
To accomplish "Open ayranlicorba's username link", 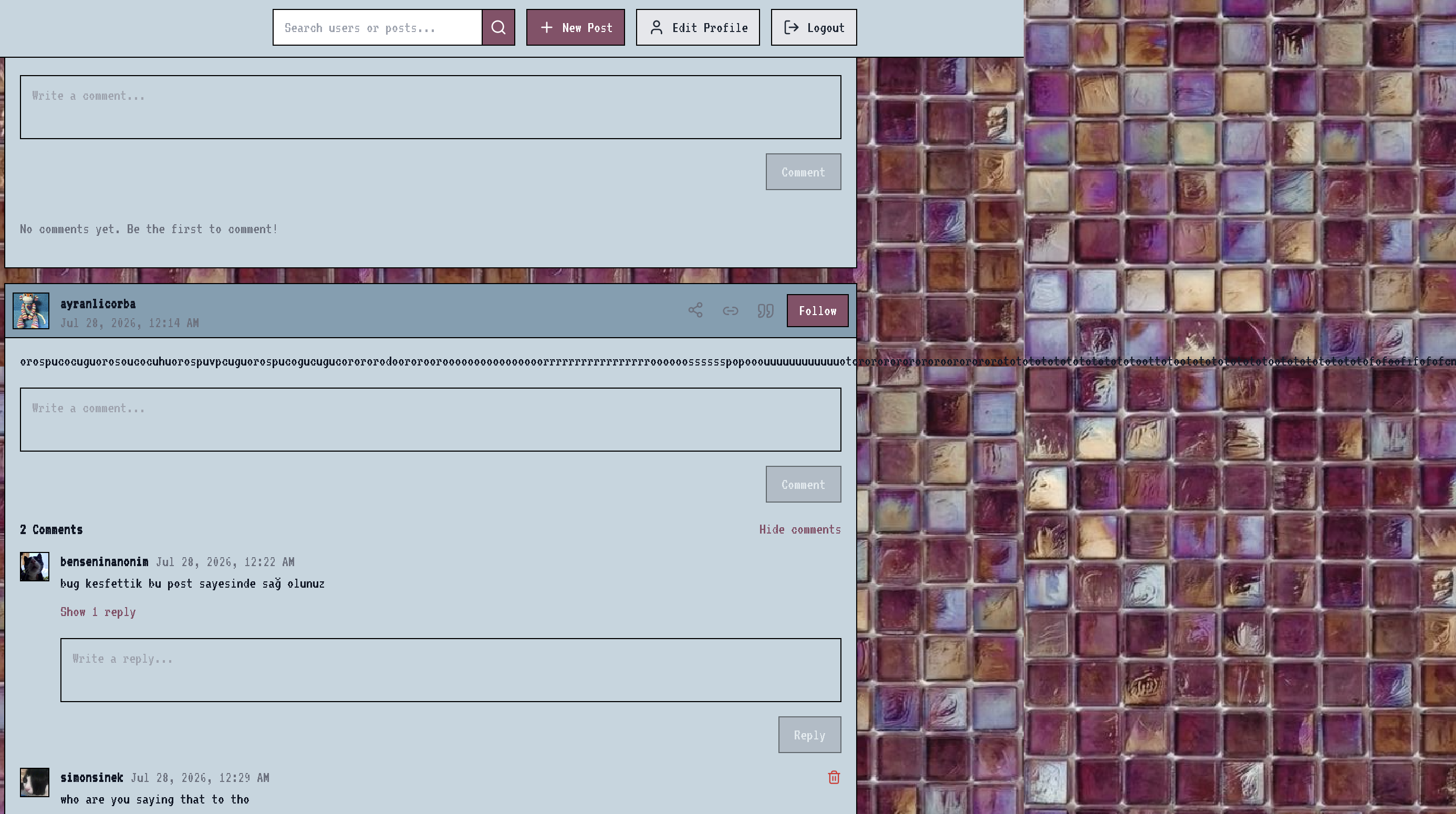I will pyautogui.click(x=98, y=304).
